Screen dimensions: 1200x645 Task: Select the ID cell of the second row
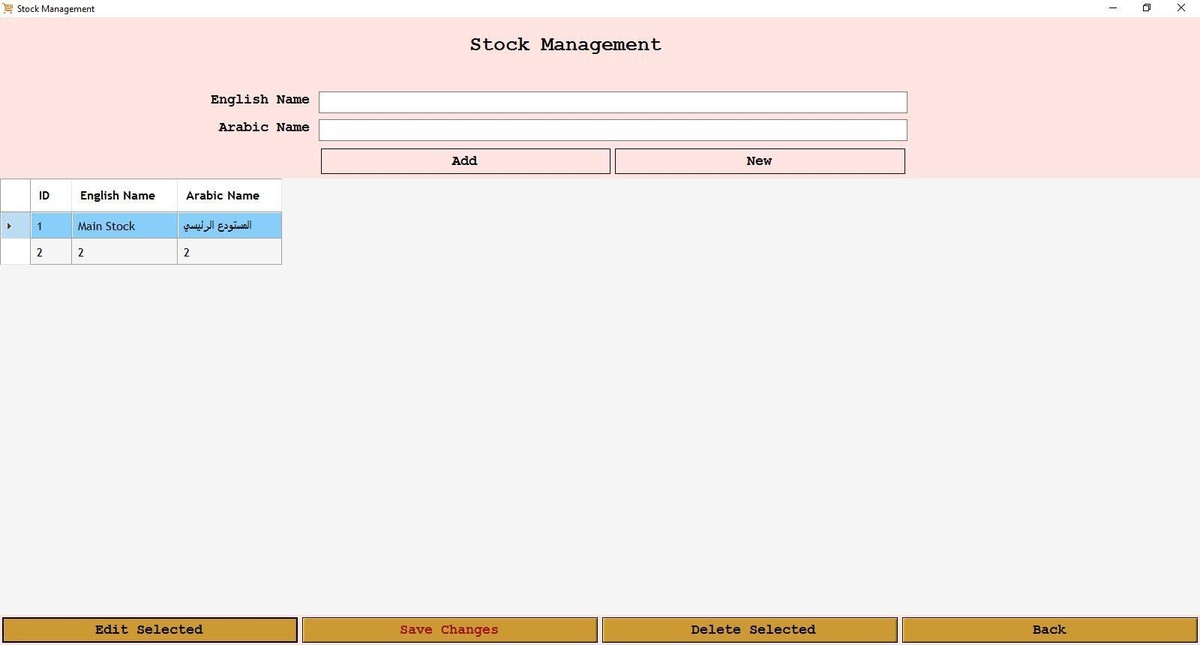[51, 253]
